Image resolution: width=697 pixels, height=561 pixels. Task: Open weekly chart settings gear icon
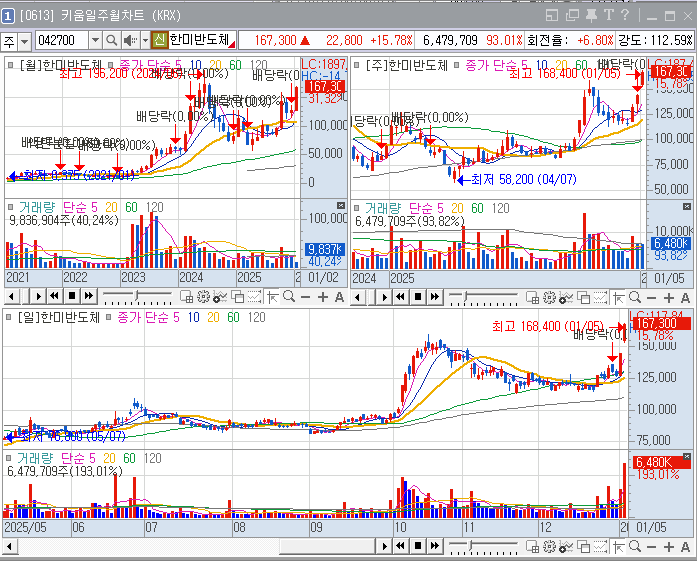pyautogui.click(x=549, y=298)
